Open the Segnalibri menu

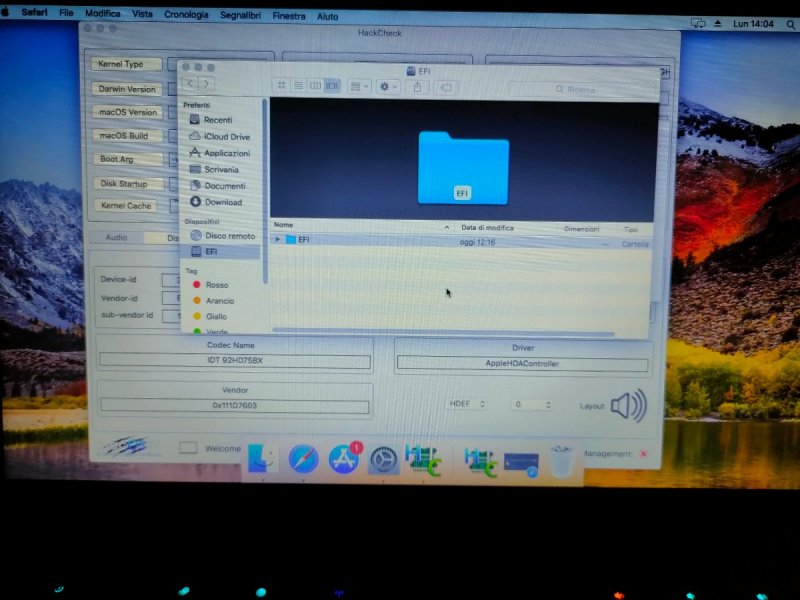240,15
